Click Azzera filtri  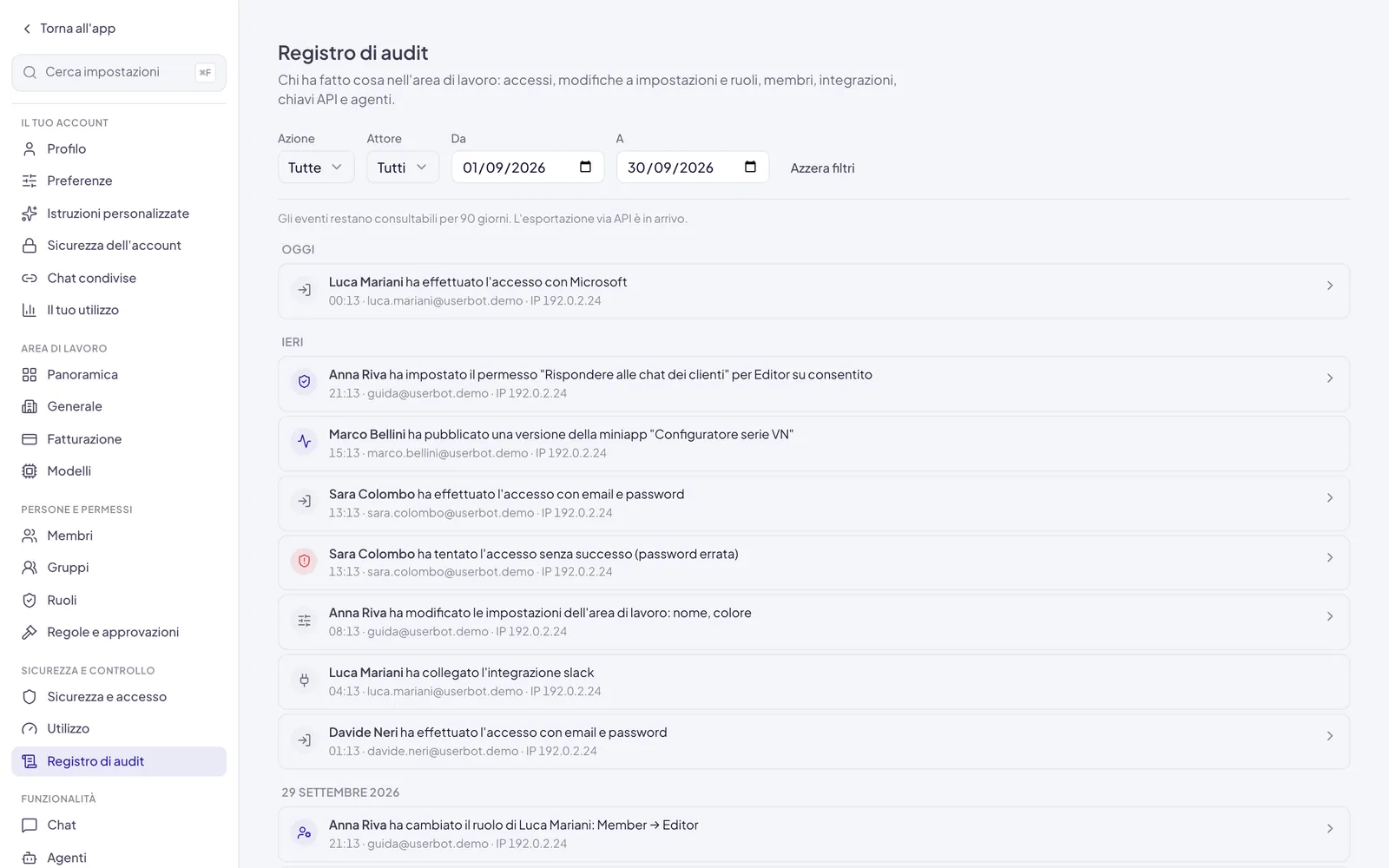tap(822, 168)
